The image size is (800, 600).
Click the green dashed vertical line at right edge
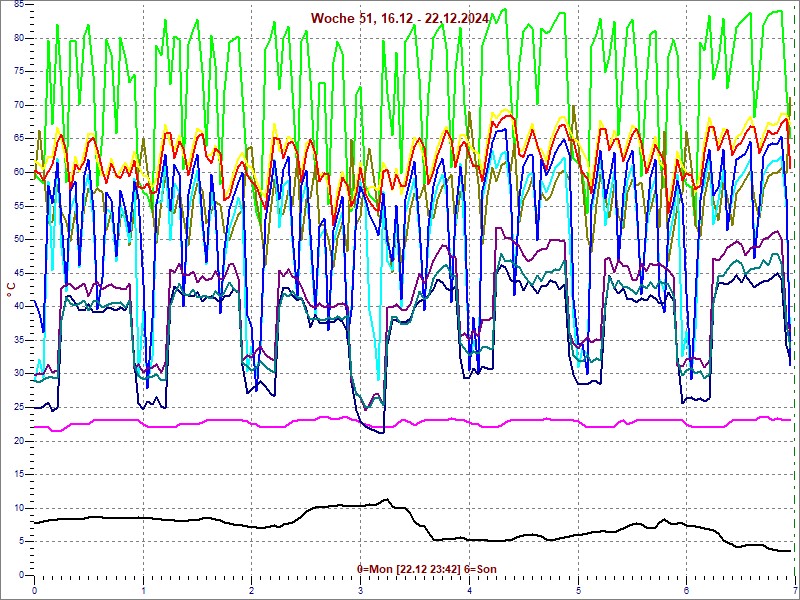click(x=794, y=300)
